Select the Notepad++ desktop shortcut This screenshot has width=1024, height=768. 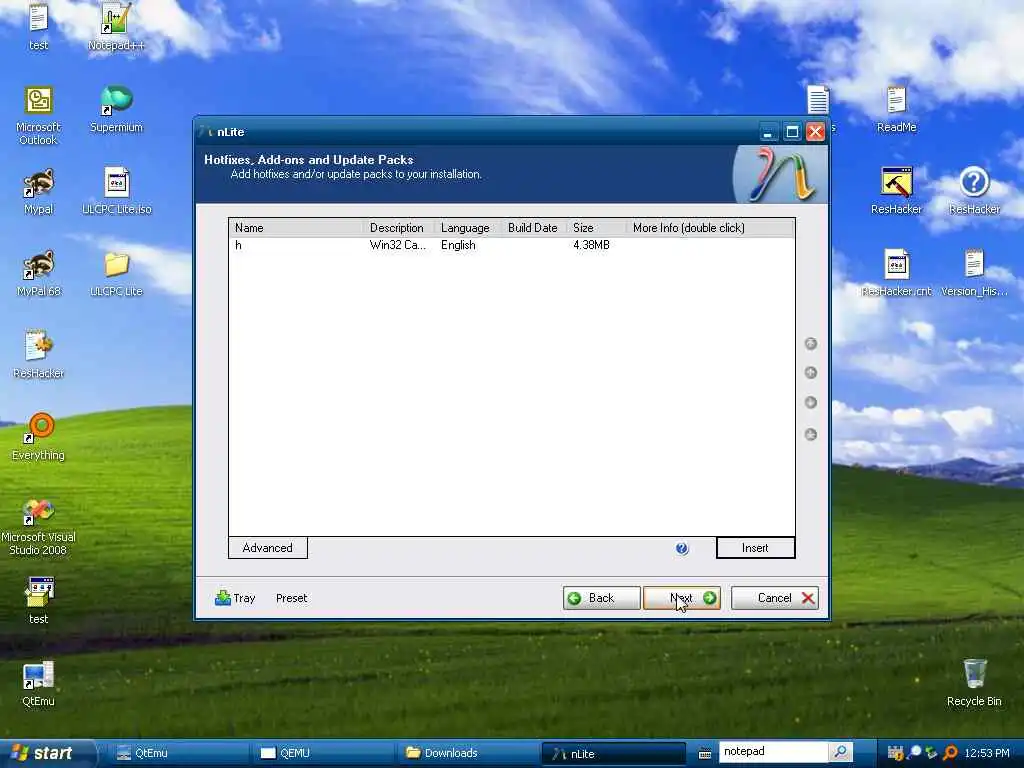tap(116, 27)
